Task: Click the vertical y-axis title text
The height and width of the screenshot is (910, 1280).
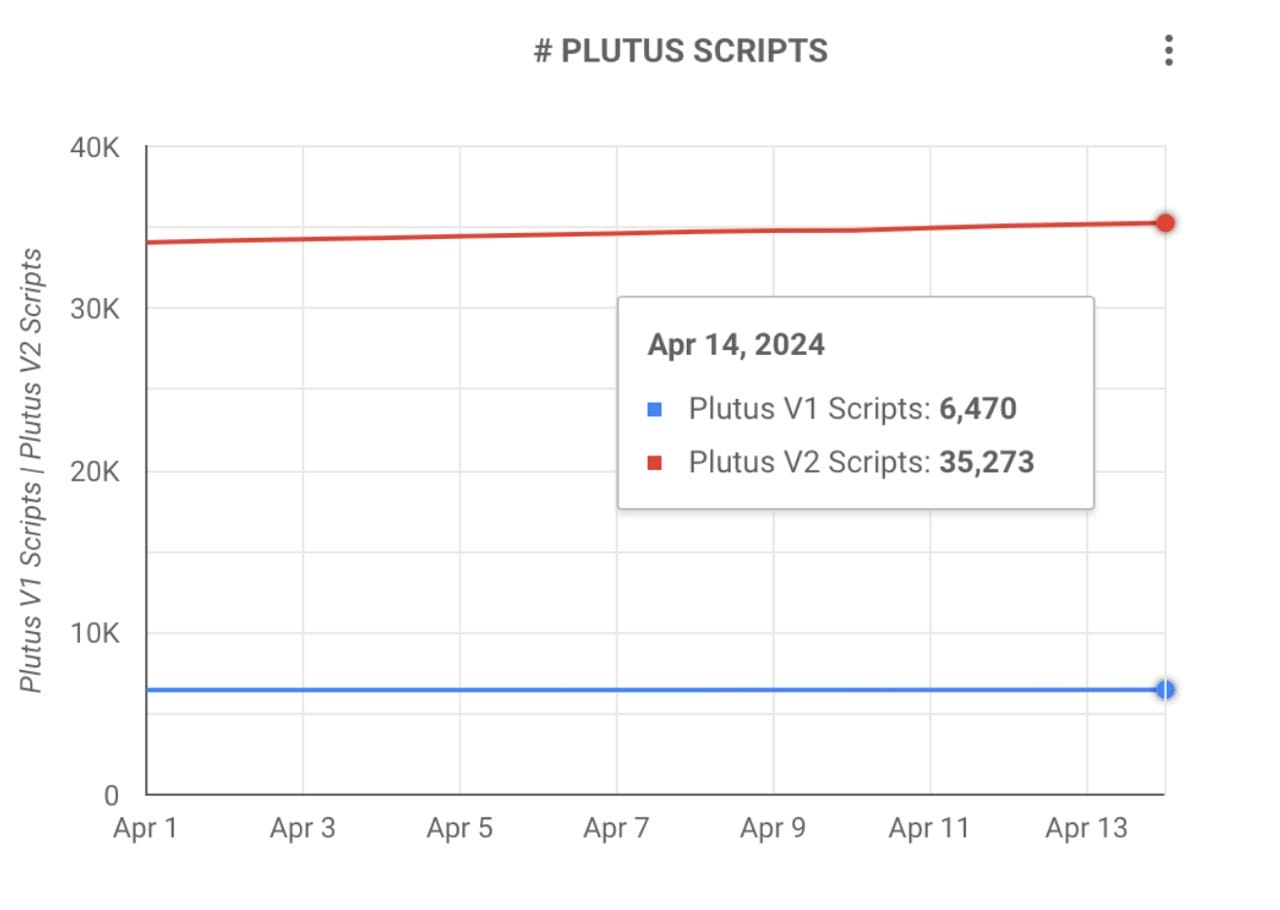Action: click(x=32, y=470)
